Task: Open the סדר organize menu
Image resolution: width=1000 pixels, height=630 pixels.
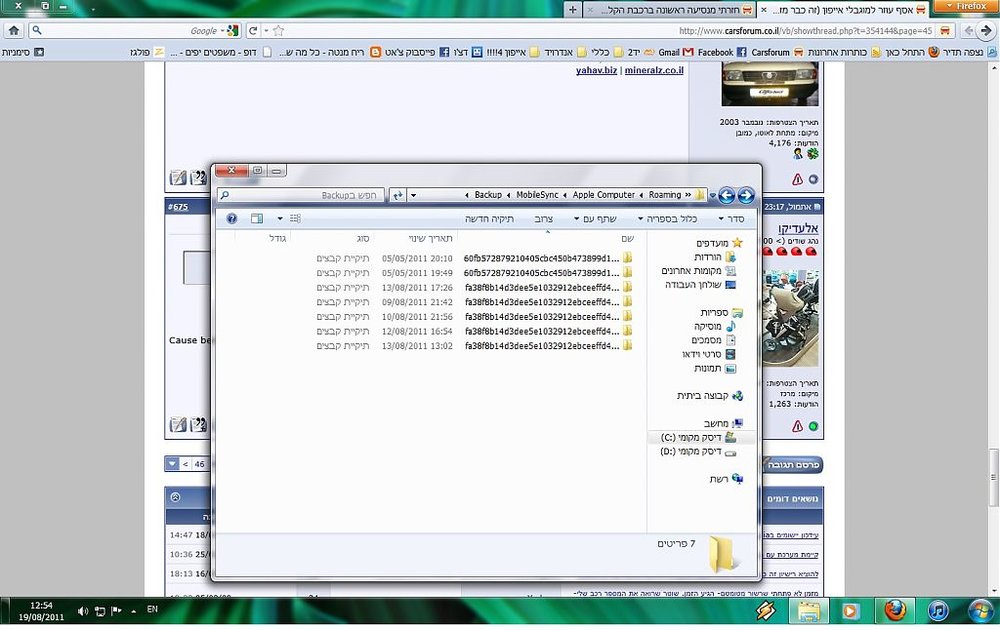Action: (731, 219)
